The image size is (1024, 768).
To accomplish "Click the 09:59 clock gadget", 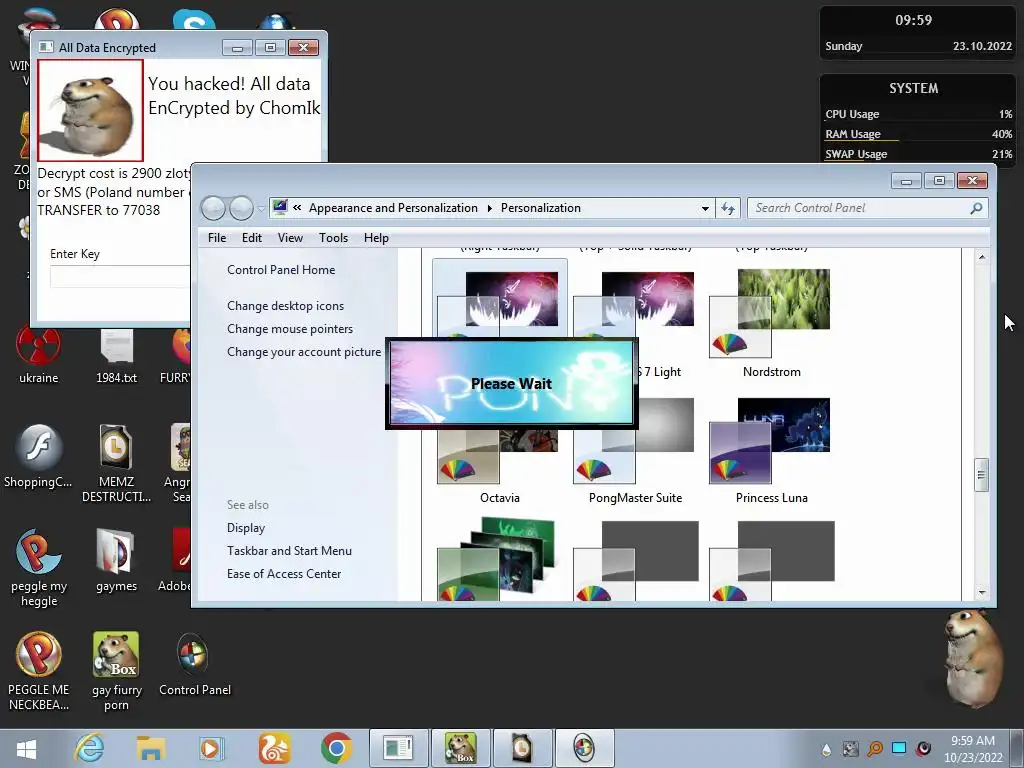I will coord(918,33).
